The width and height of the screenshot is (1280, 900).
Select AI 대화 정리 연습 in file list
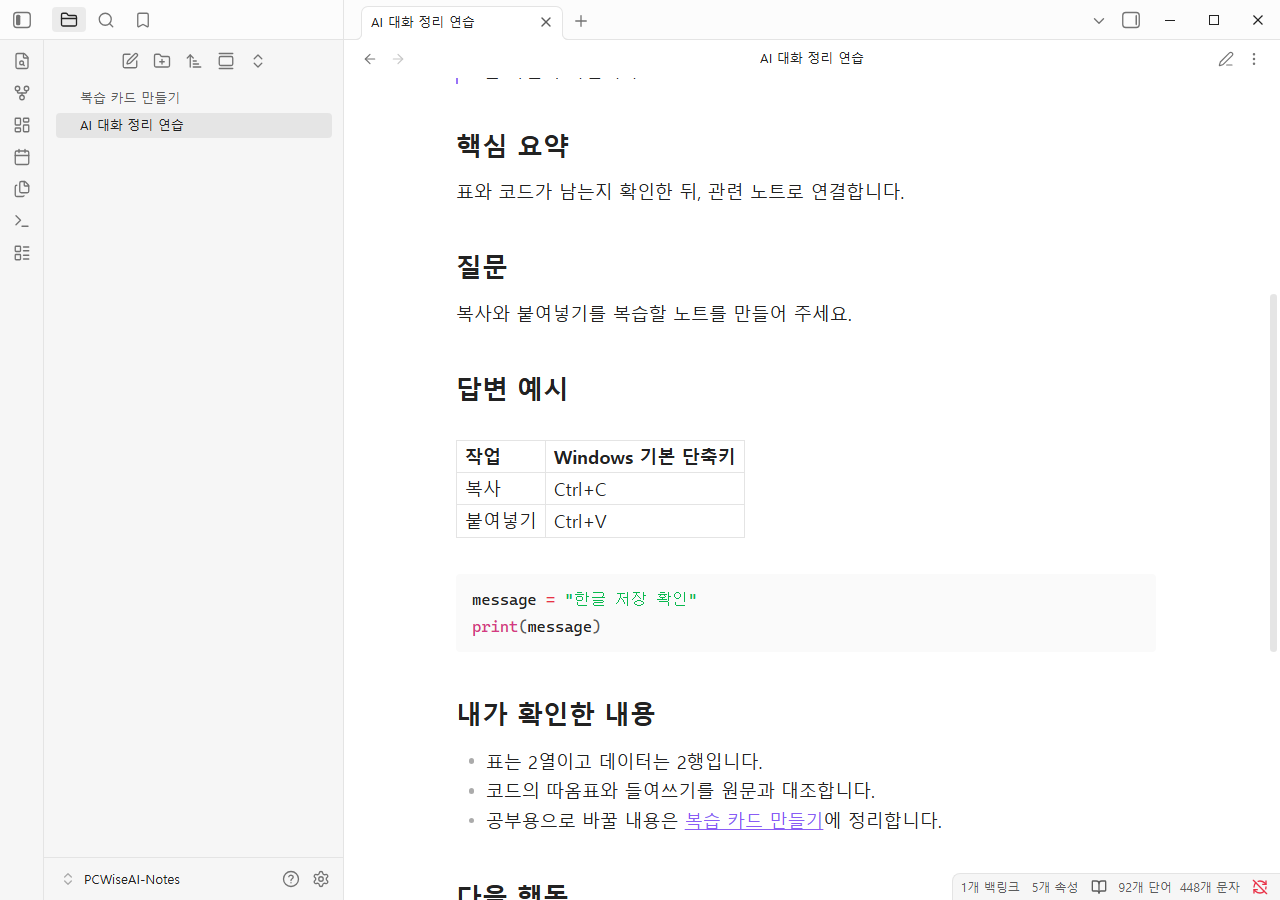pos(194,125)
